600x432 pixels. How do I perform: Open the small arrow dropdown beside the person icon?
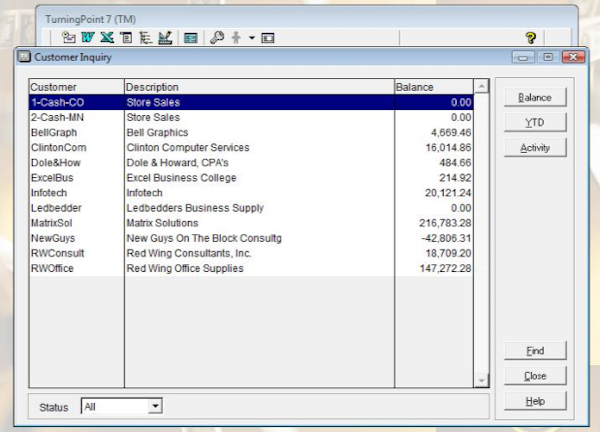pos(252,38)
